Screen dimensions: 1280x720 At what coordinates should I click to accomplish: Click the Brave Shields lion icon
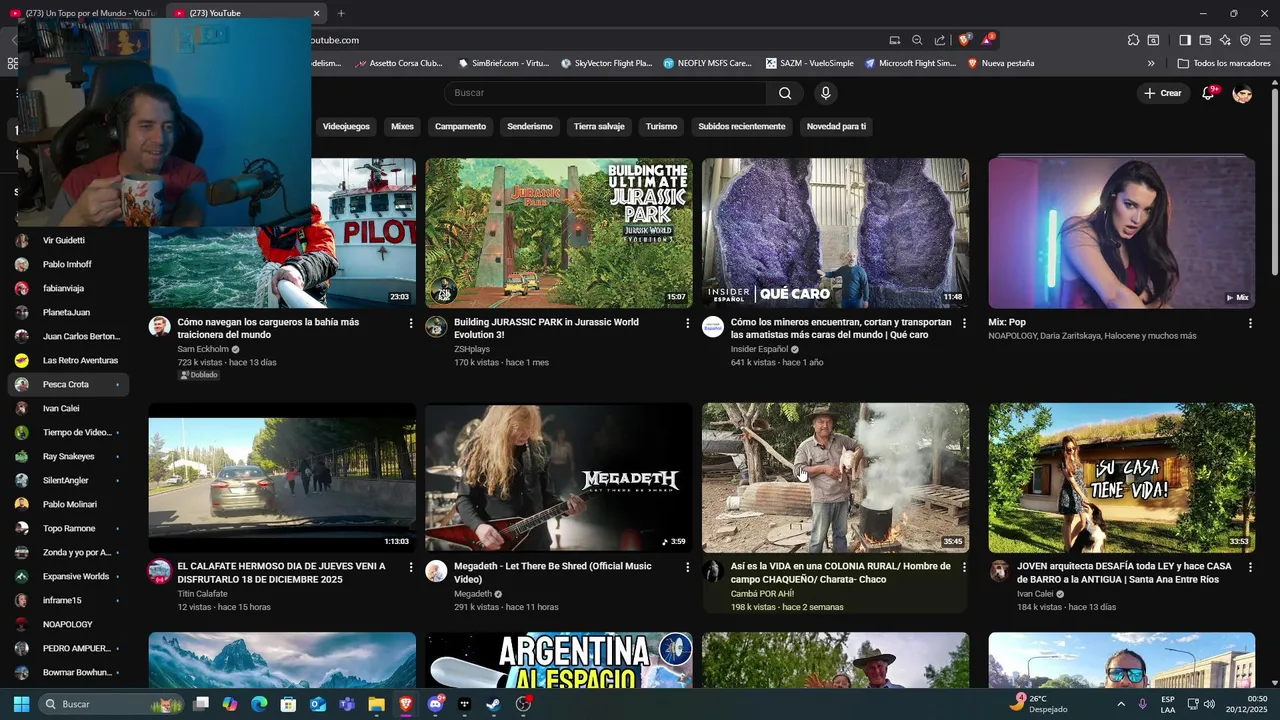pos(964,40)
